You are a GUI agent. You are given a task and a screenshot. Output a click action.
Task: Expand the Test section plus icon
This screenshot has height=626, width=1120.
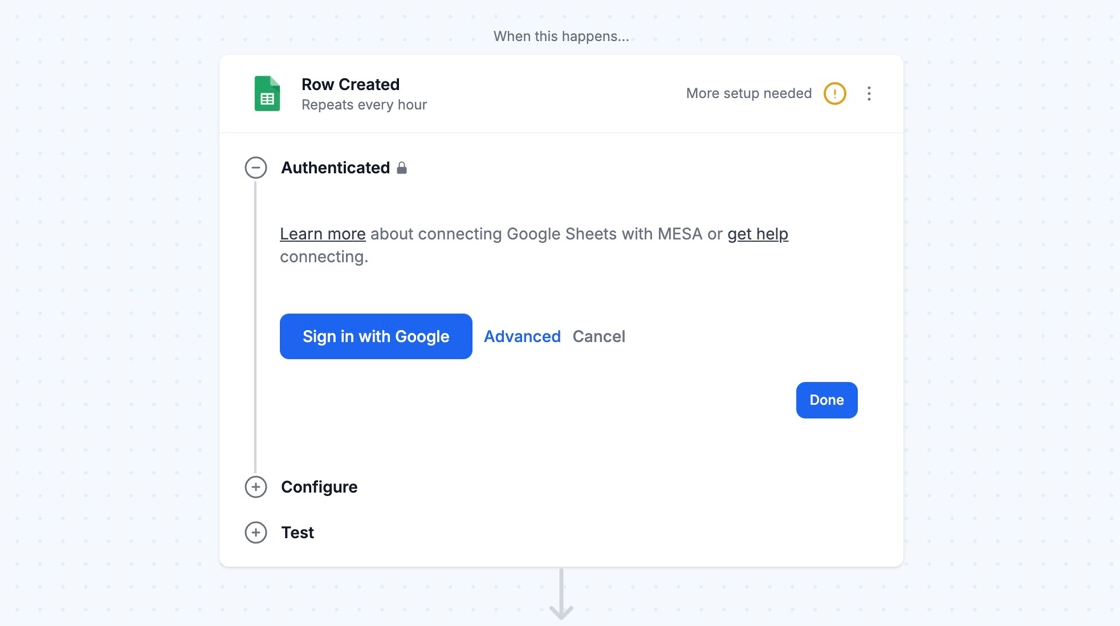coord(256,533)
